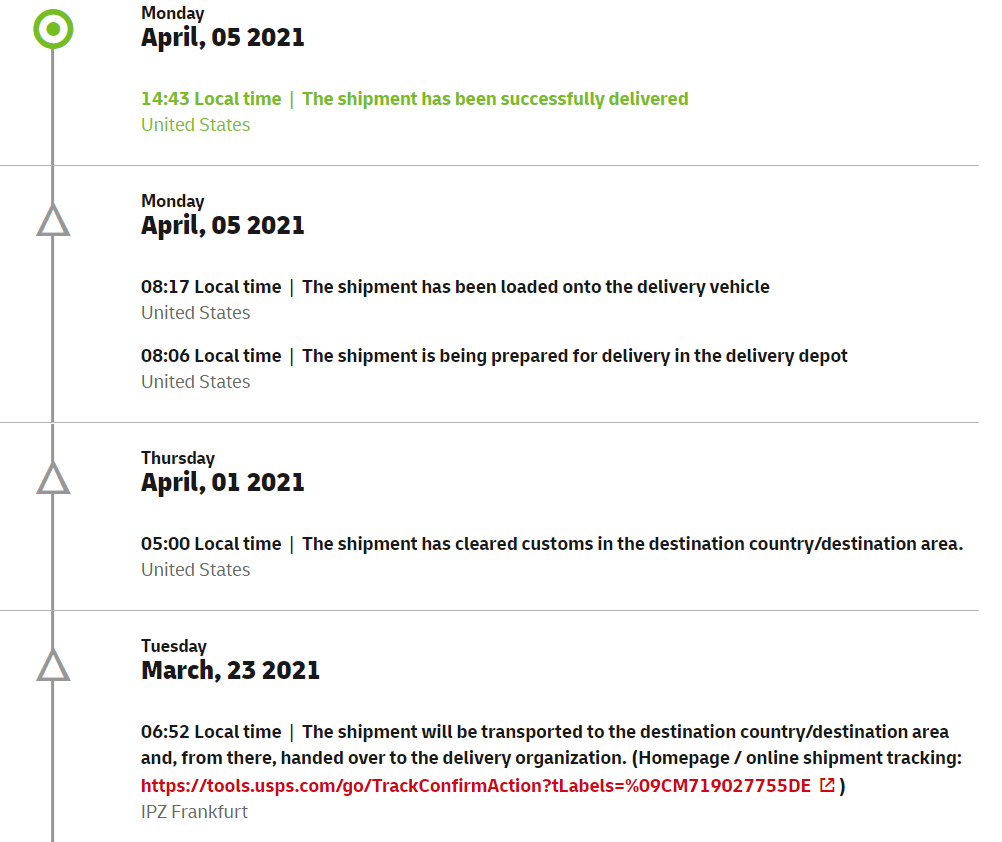Click the IPZ Frankfurt location label

(x=194, y=812)
